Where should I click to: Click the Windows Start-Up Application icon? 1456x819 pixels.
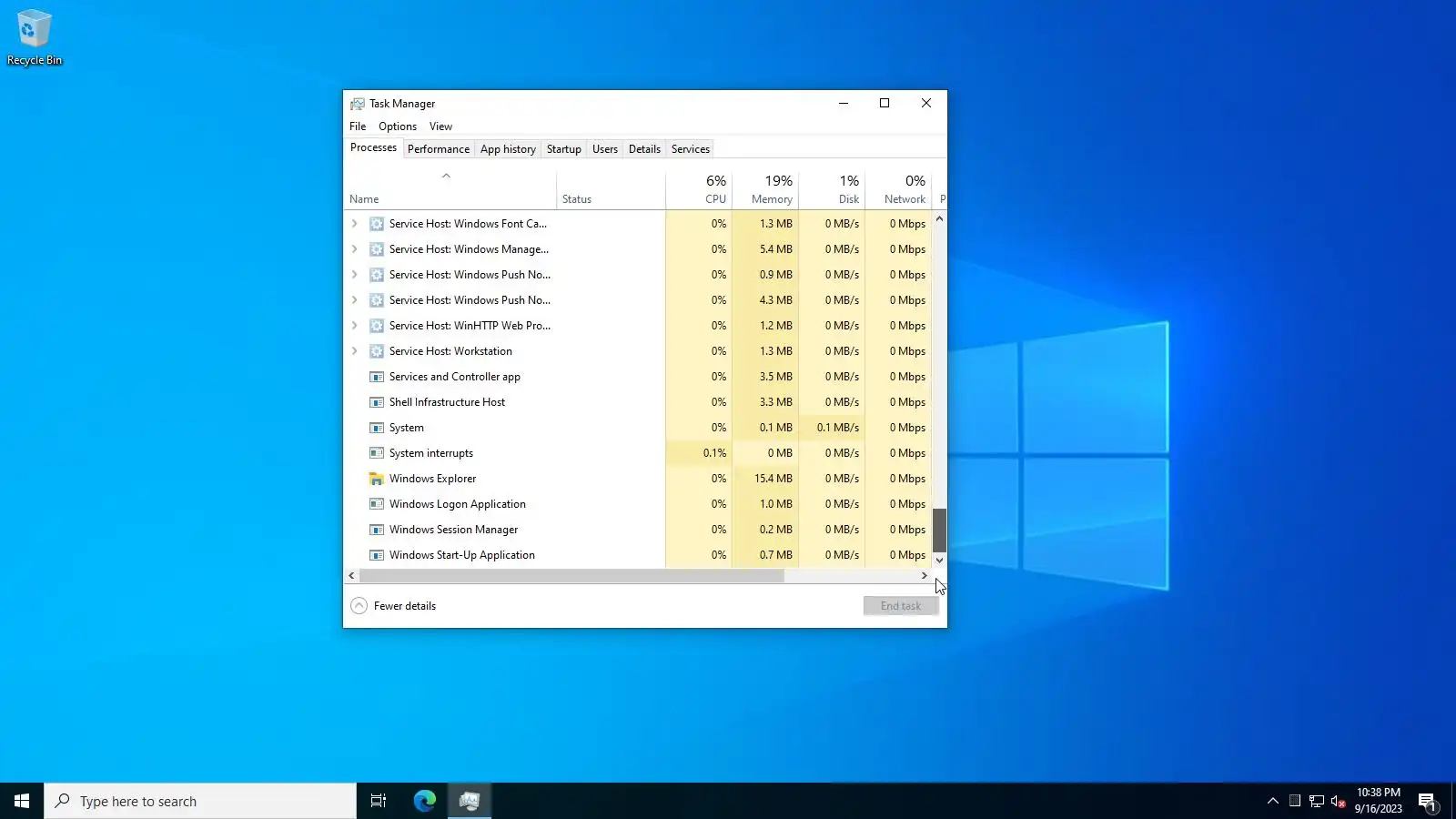click(376, 555)
